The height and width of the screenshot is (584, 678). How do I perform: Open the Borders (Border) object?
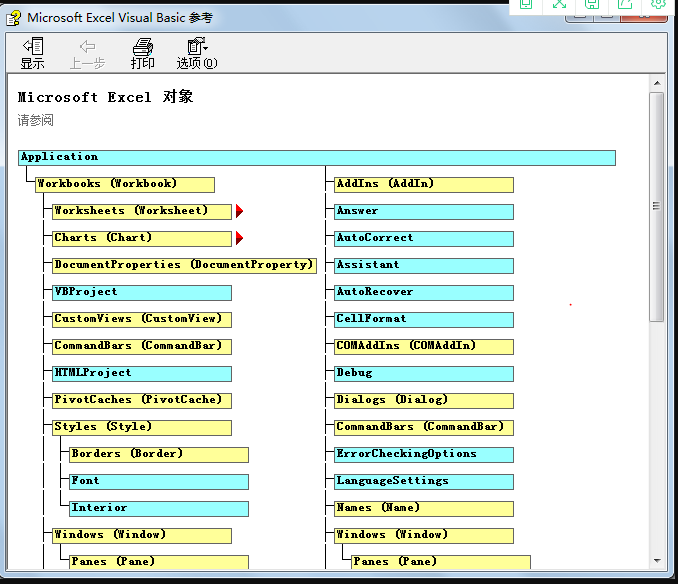coord(159,455)
